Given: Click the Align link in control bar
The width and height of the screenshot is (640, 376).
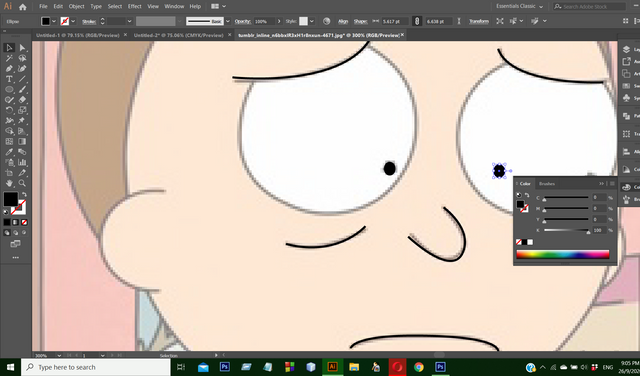Looking at the screenshot, I should [343, 21].
